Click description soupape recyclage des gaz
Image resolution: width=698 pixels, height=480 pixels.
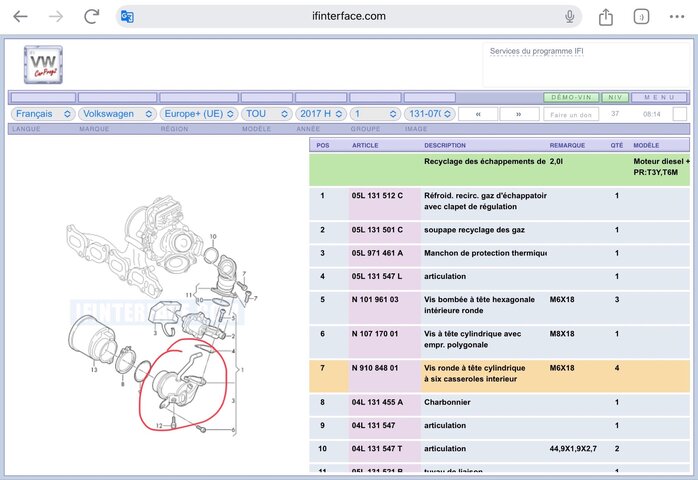tap(474, 230)
